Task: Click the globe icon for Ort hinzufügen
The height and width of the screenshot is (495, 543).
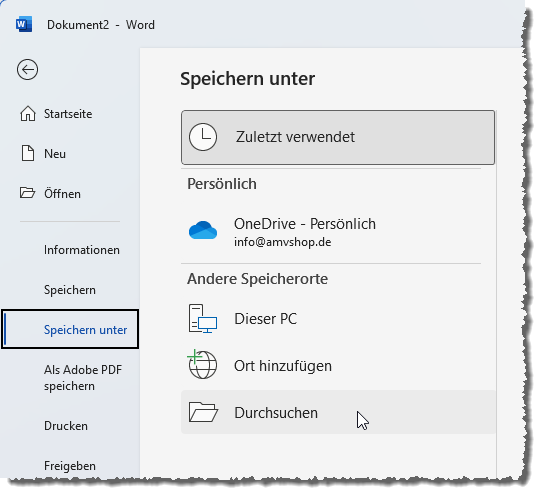Action: coord(202,364)
